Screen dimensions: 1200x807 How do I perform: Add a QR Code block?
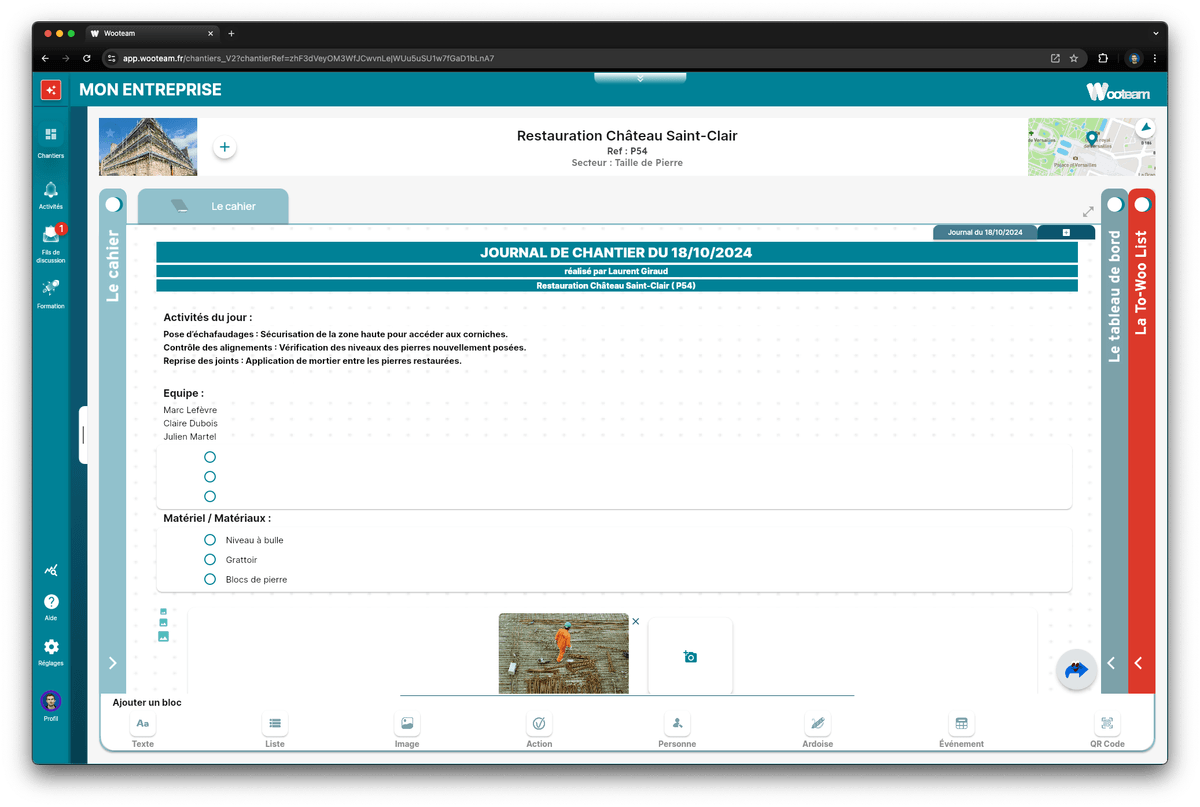point(1107,723)
